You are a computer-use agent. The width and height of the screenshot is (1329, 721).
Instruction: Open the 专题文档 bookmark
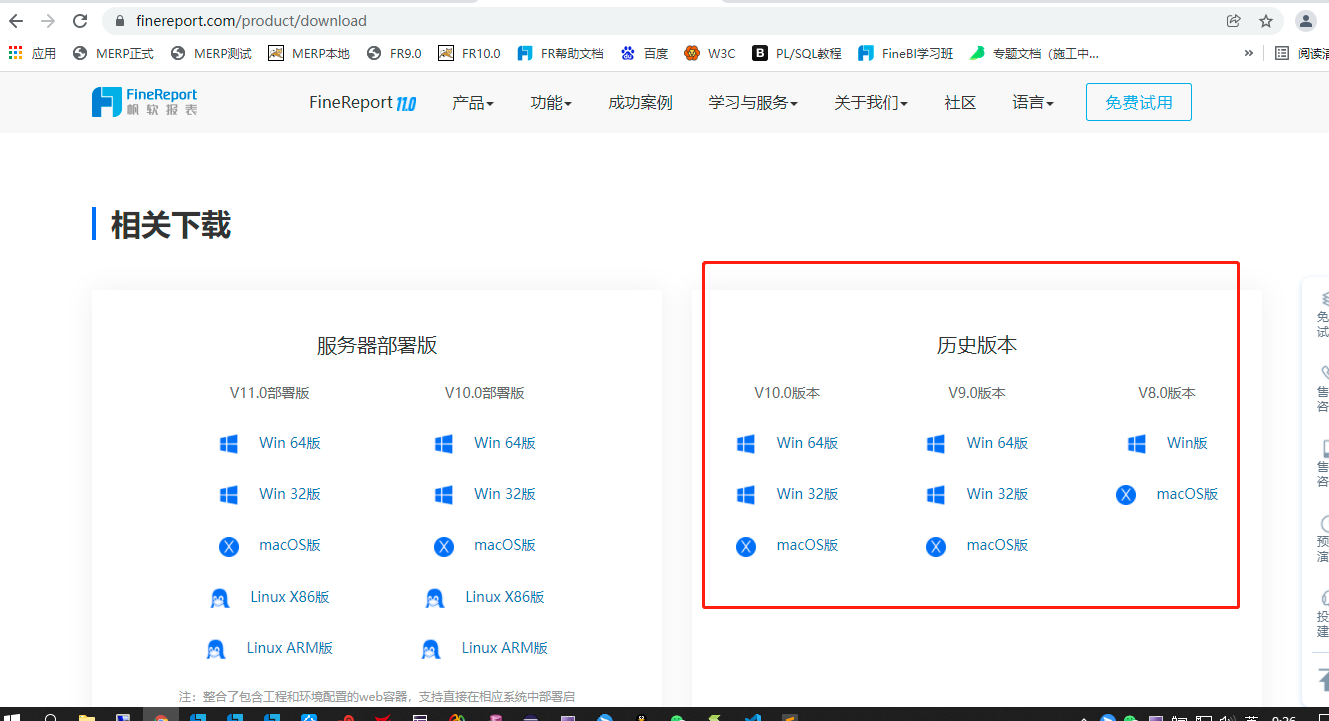1034,53
